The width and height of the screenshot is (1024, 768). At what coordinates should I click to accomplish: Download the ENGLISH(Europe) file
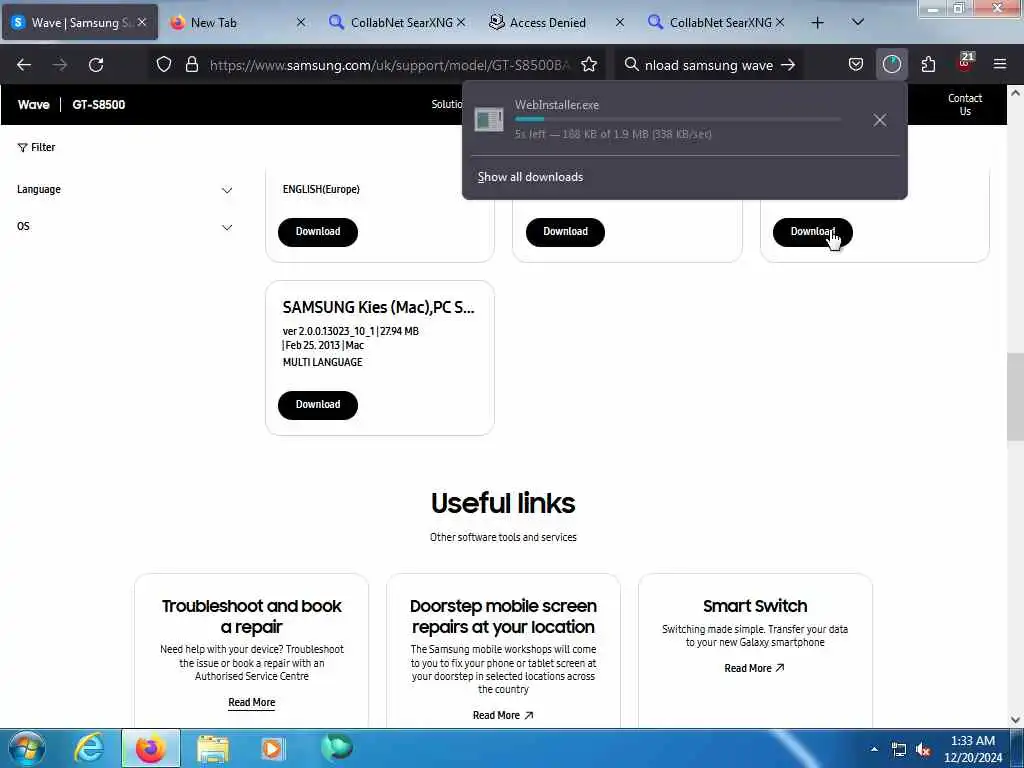coord(318,232)
